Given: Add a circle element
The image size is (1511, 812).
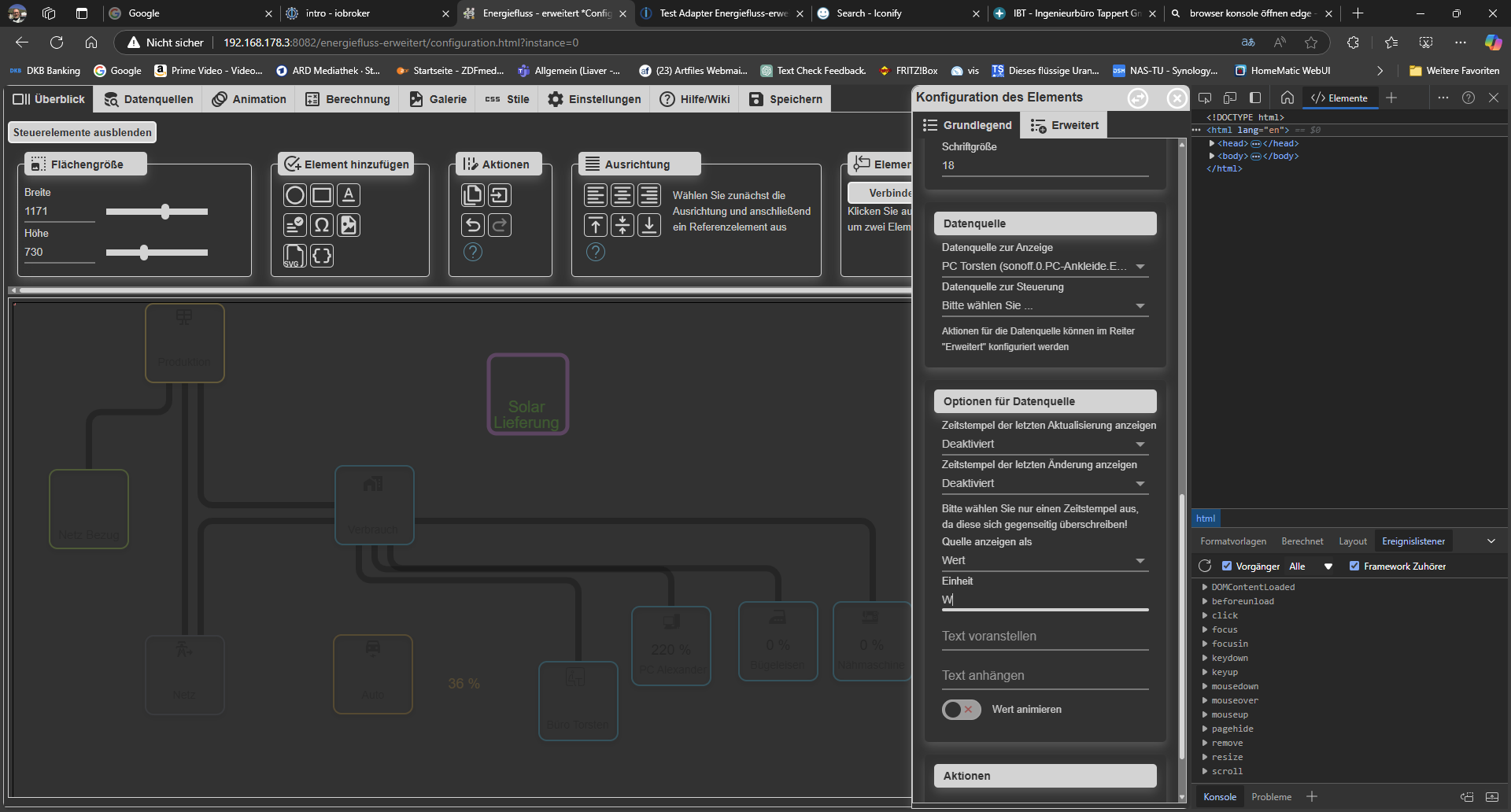Looking at the screenshot, I should coord(295,195).
